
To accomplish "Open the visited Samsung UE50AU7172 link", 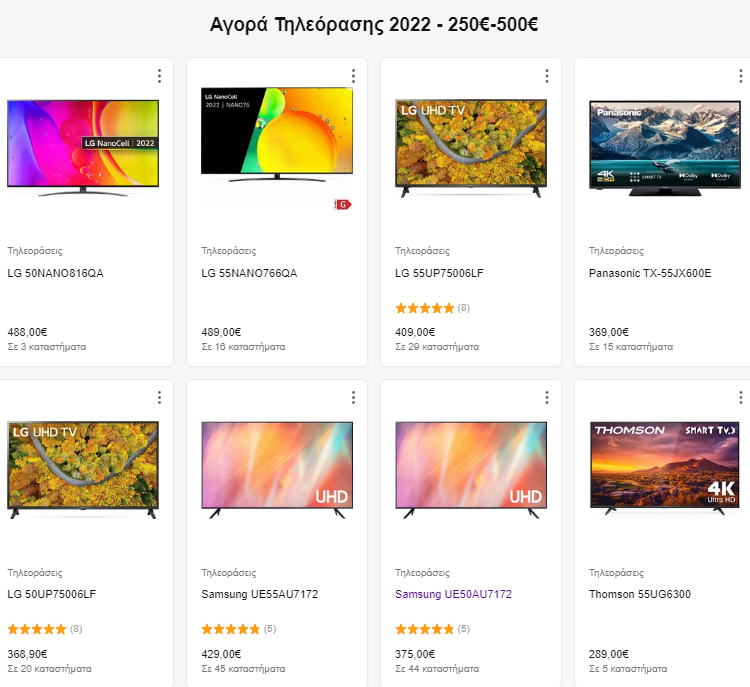I will [453, 594].
